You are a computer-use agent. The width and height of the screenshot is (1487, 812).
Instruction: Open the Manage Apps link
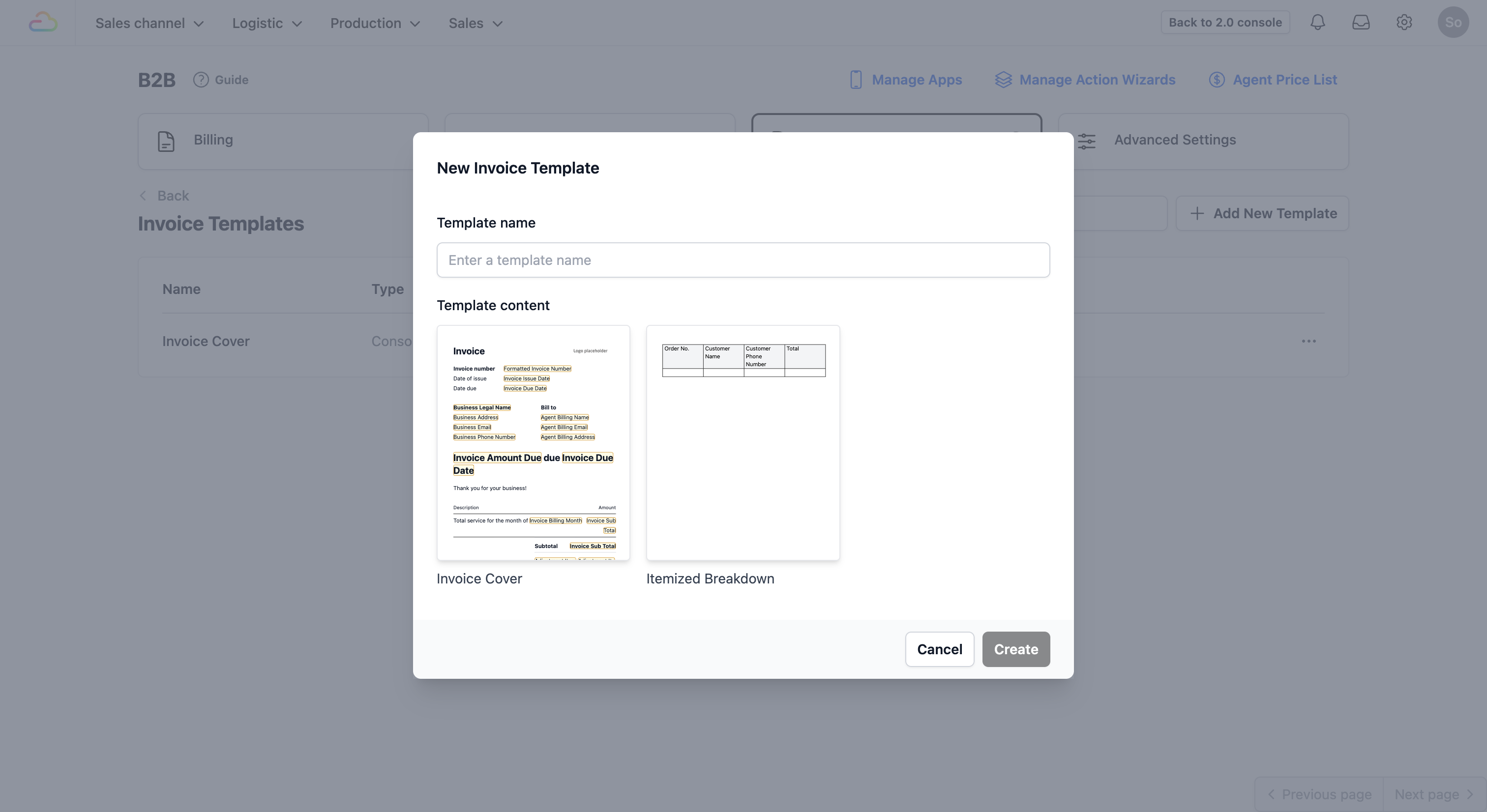click(x=906, y=80)
